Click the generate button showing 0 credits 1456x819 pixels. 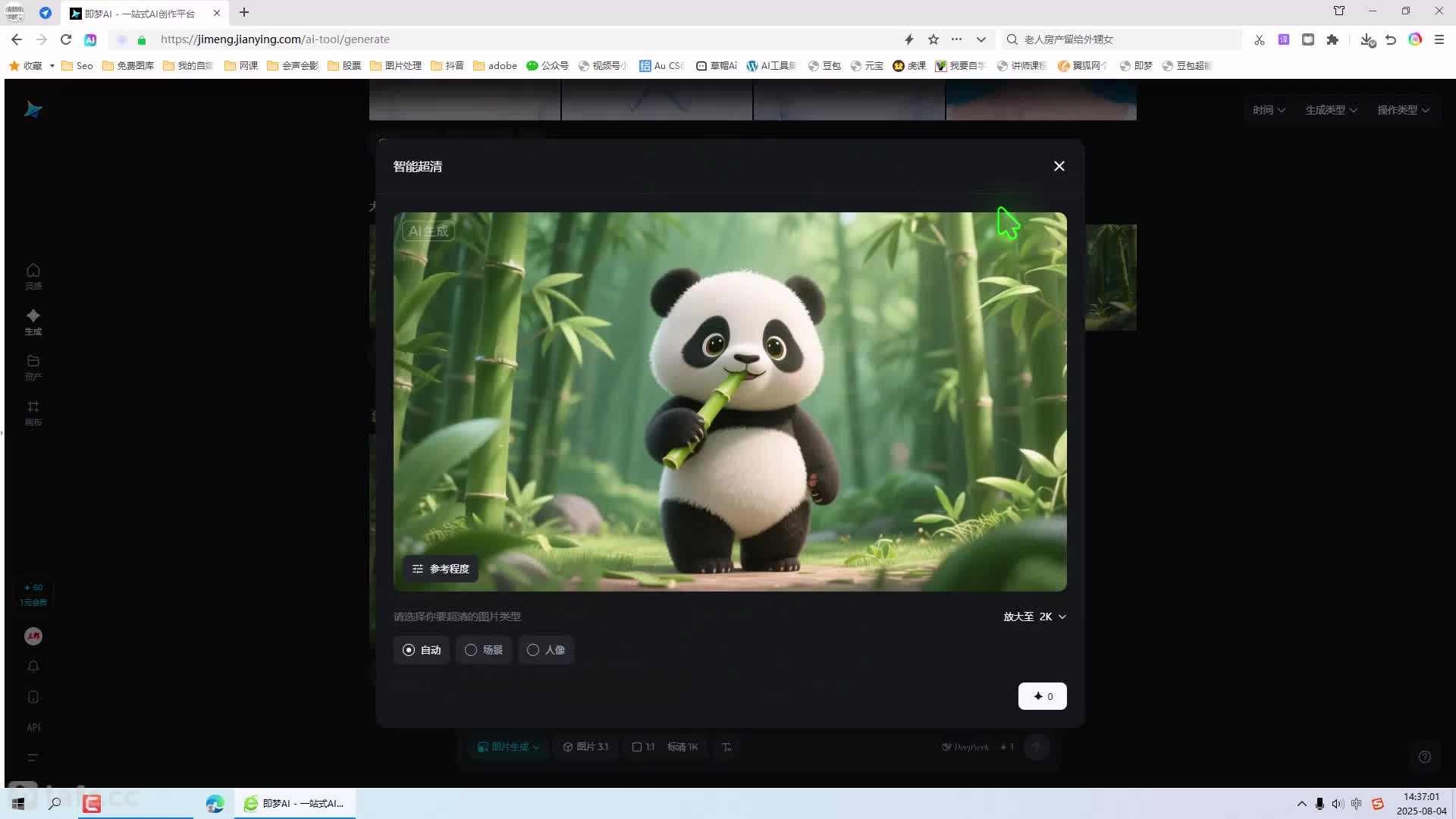point(1042,696)
